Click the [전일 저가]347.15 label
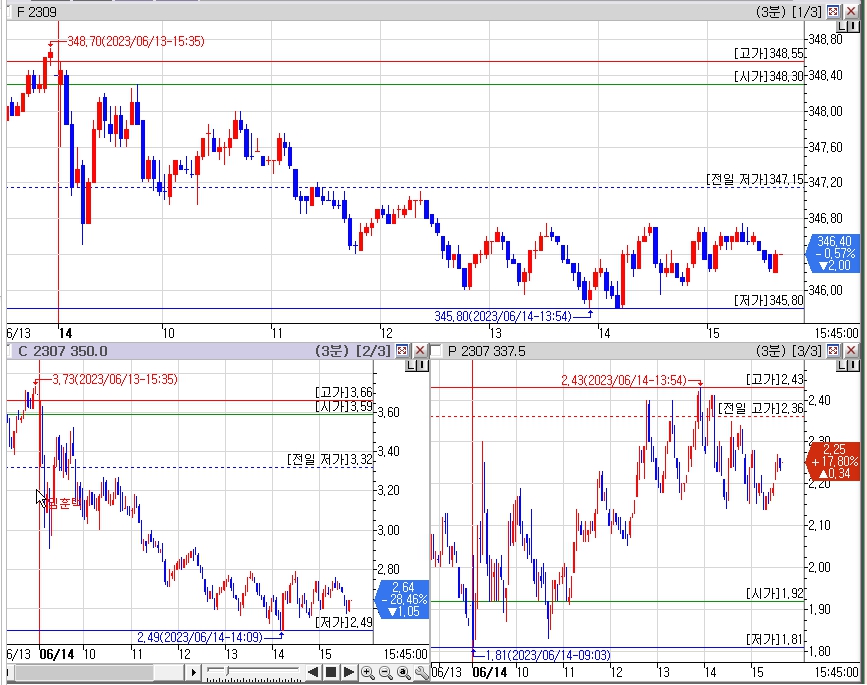This screenshot has width=867, height=685. click(x=755, y=180)
